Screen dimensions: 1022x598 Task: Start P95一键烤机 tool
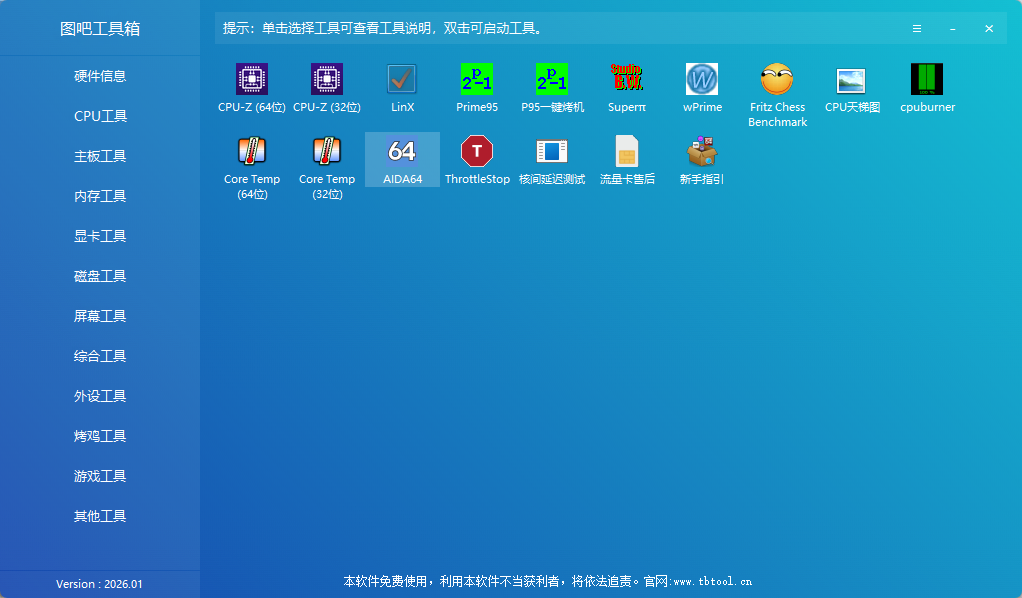(x=552, y=87)
